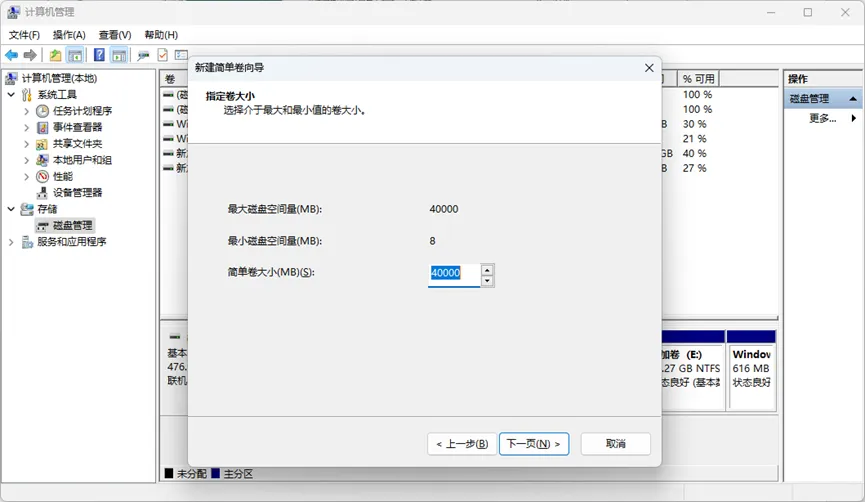Click the 简单卷大小 input field showing 40000
The width and height of the screenshot is (865, 502).
click(x=453, y=274)
